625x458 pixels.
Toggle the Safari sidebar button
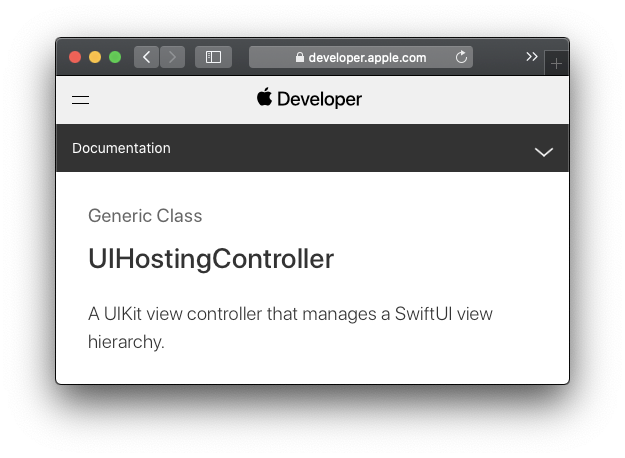pos(213,57)
